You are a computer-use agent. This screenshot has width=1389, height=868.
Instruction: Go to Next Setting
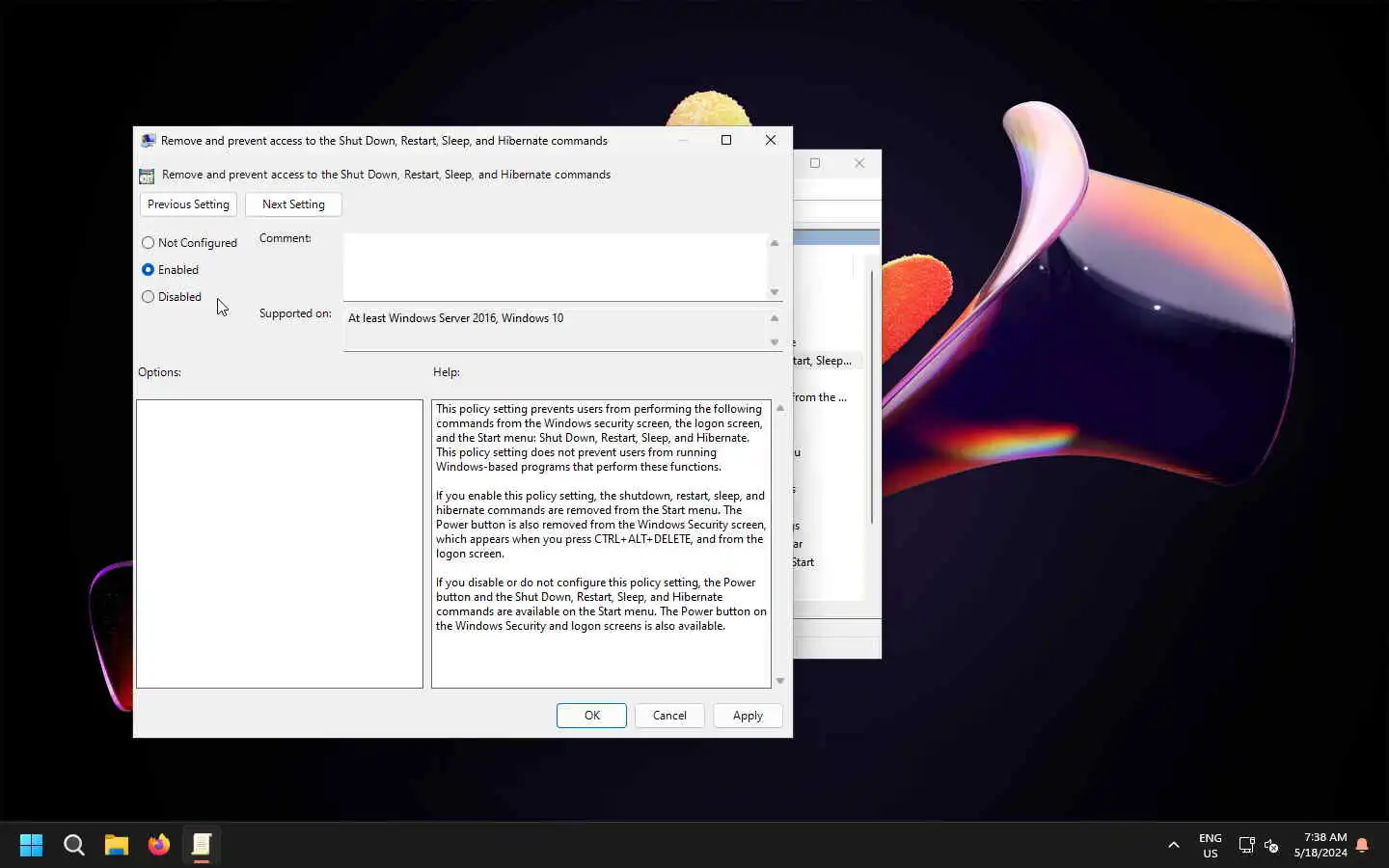(x=293, y=204)
